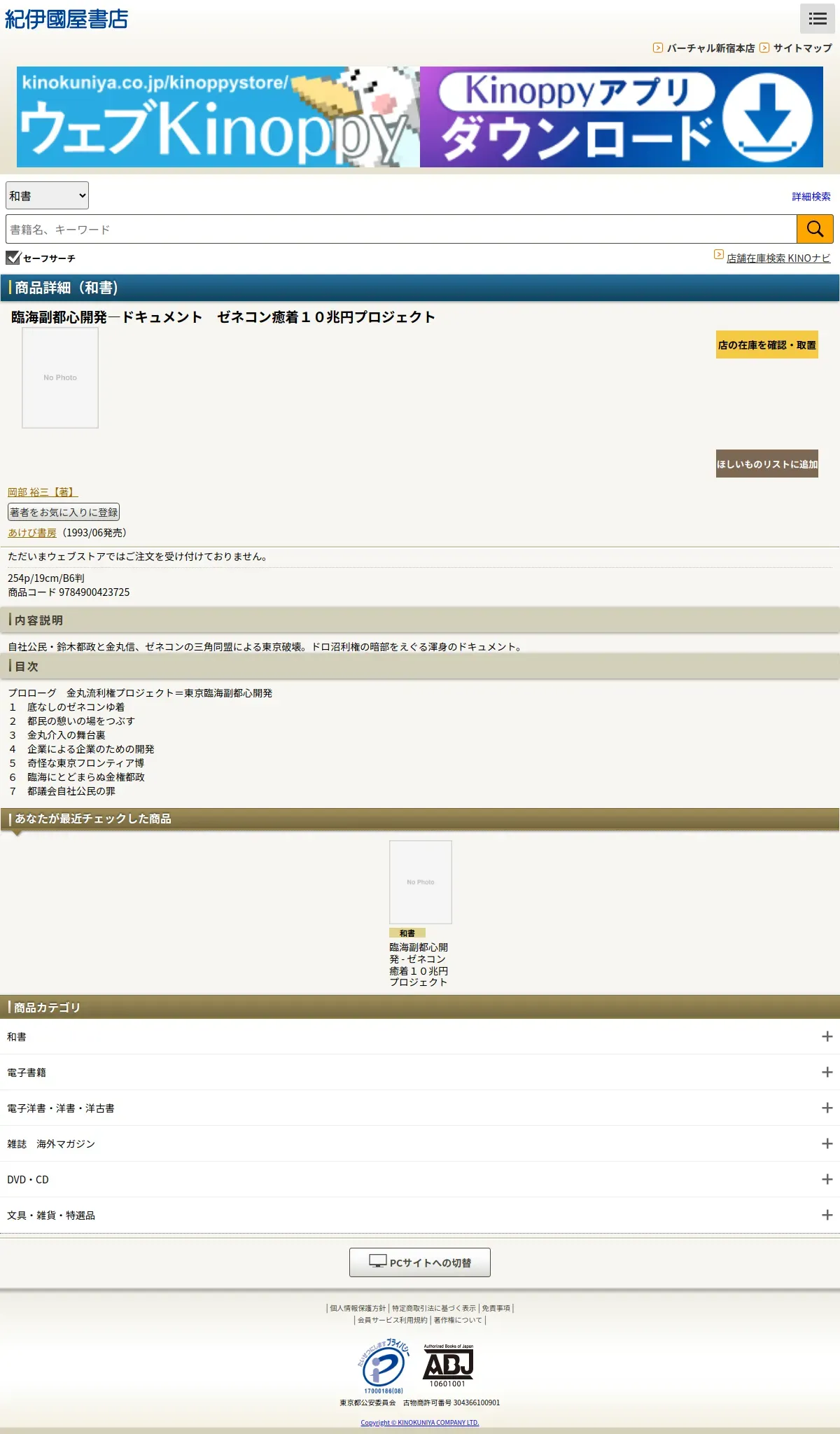Image resolution: width=840 pixels, height=1434 pixels.
Task: Click the ABJ authorized books logo
Action: (x=448, y=1365)
